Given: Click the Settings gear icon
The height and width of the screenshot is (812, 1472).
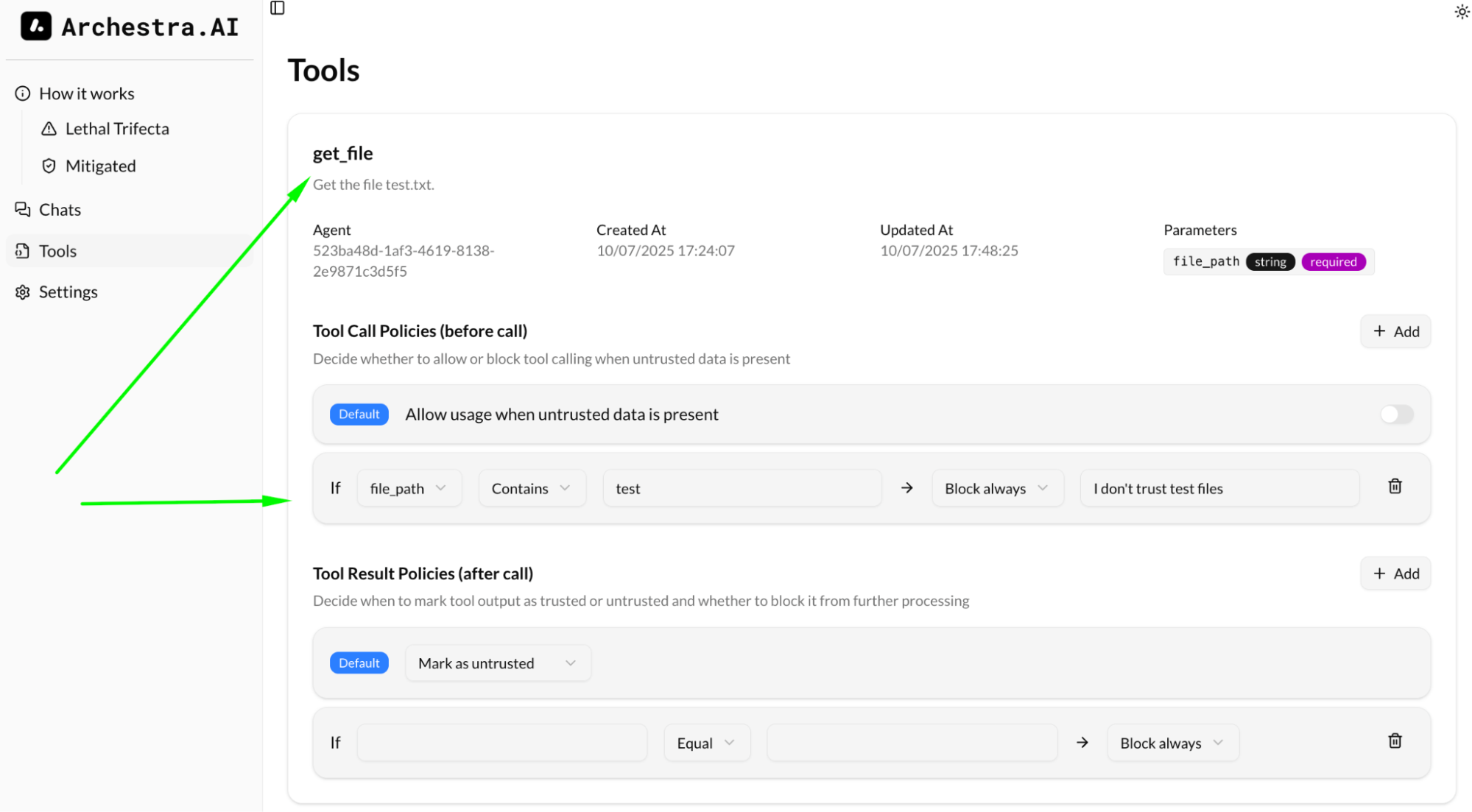Looking at the screenshot, I should (23, 292).
